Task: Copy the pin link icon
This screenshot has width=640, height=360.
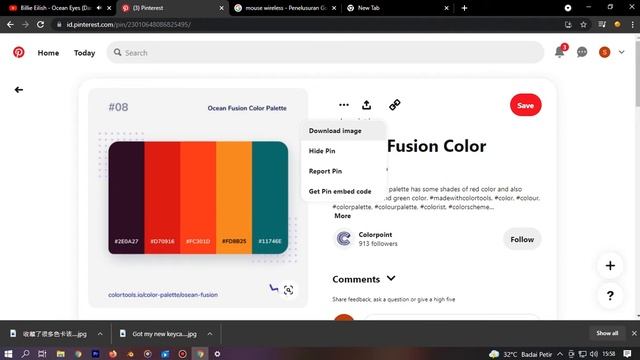Action: (394, 105)
